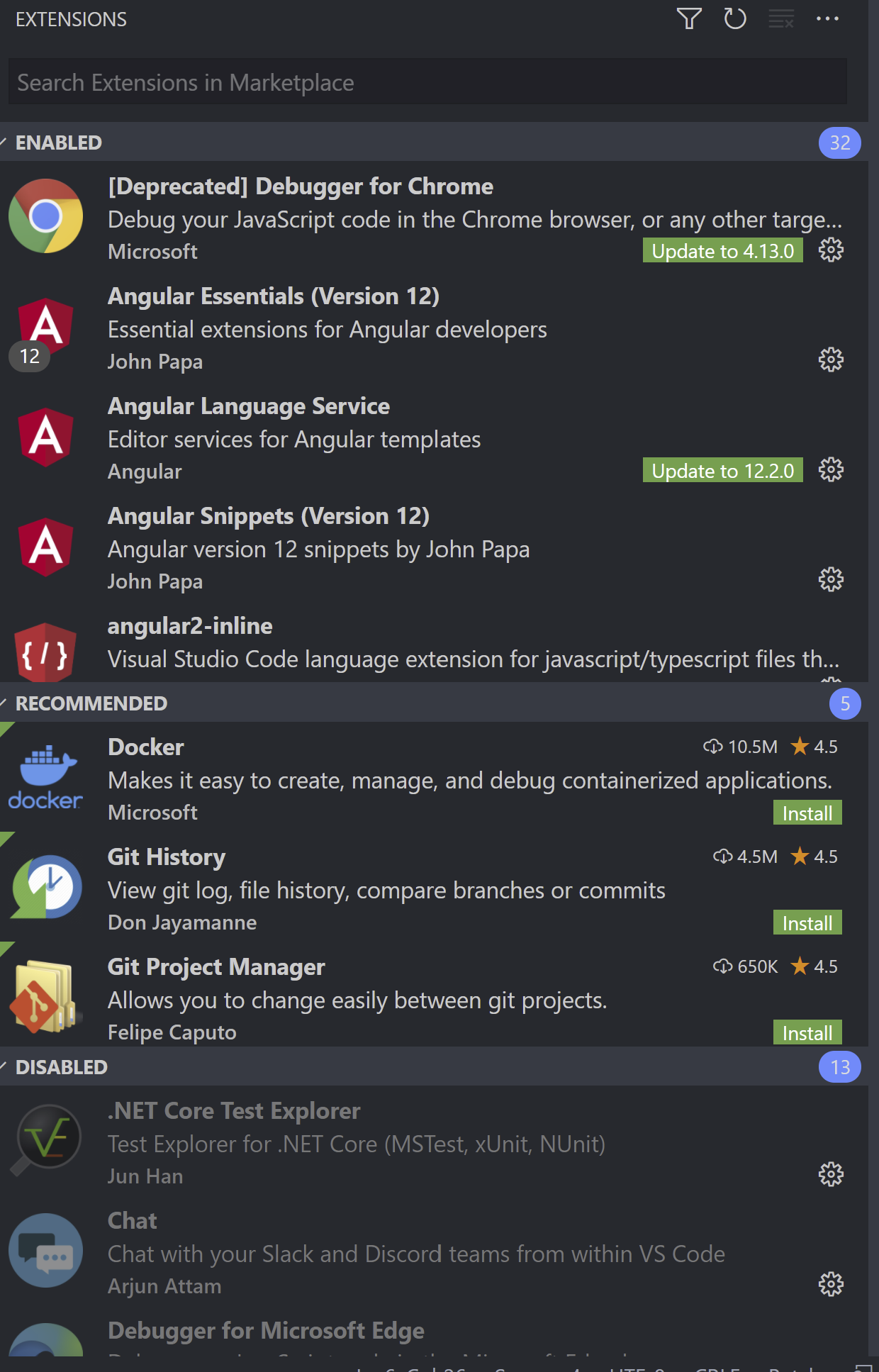Select Angular Snippets (Version 12) title
Viewport: 879px width, 1372px height.
[x=269, y=516]
